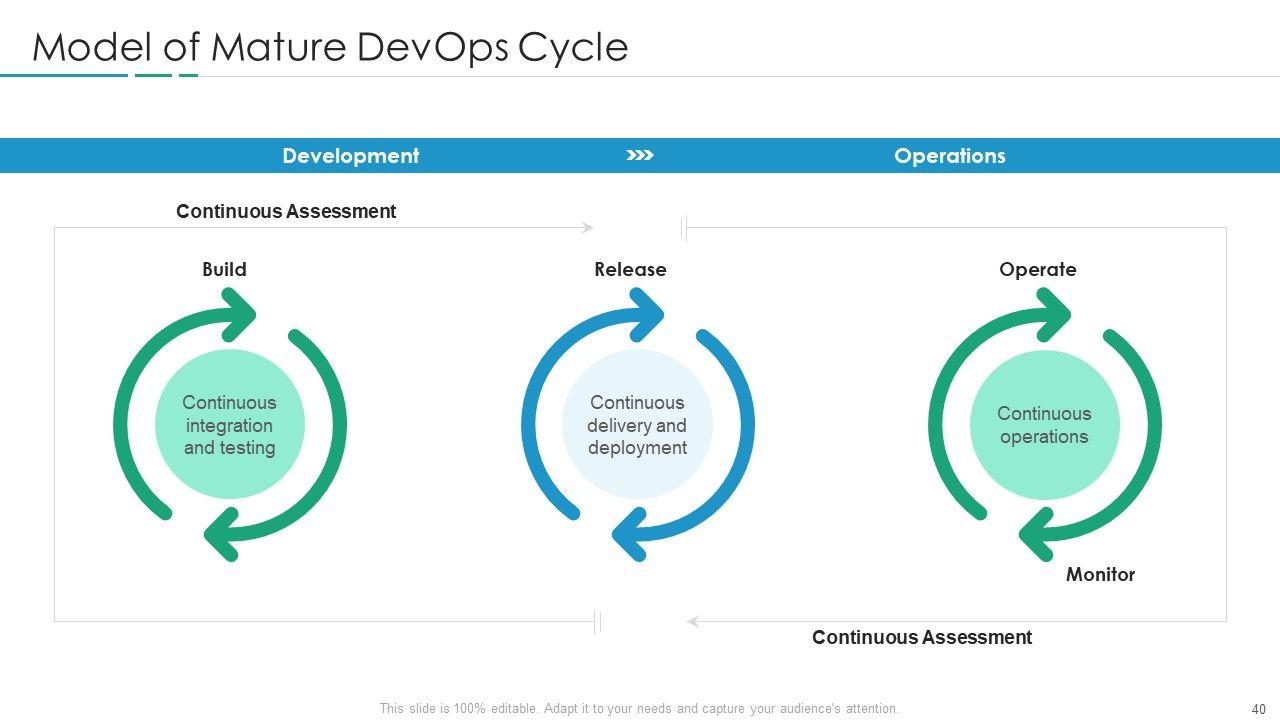1280x720 pixels.
Task: Click the slide title Model of Mature DevOps Cycle
Action: coord(330,47)
